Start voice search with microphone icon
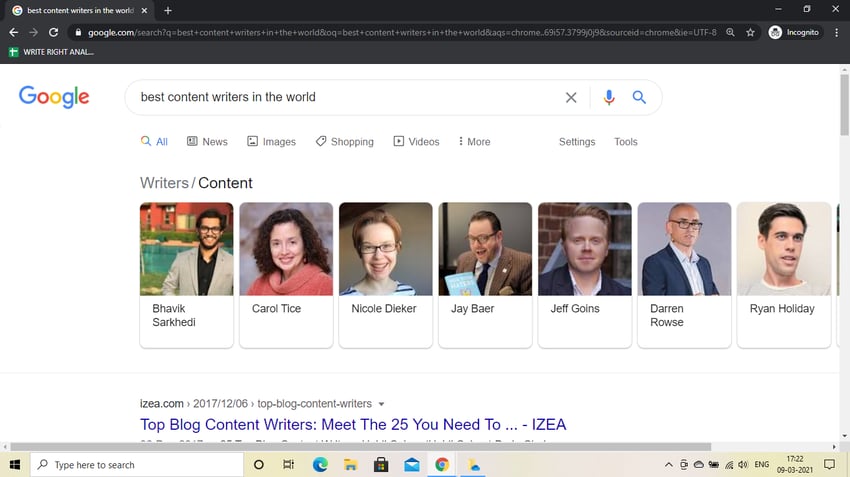 point(609,97)
